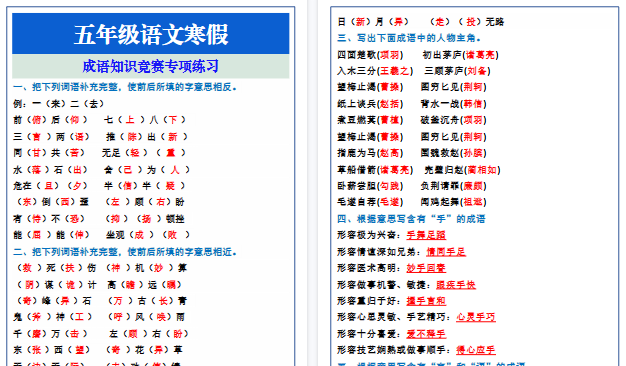Click the heading '三、写出下面成语中的人物主角'
The height and width of the screenshot is (366, 626).
(x=409, y=38)
